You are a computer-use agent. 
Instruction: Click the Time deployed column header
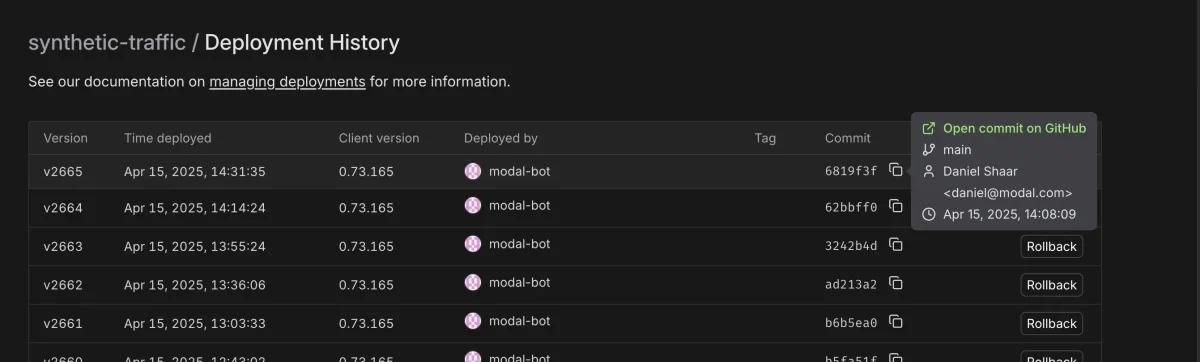pos(168,138)
